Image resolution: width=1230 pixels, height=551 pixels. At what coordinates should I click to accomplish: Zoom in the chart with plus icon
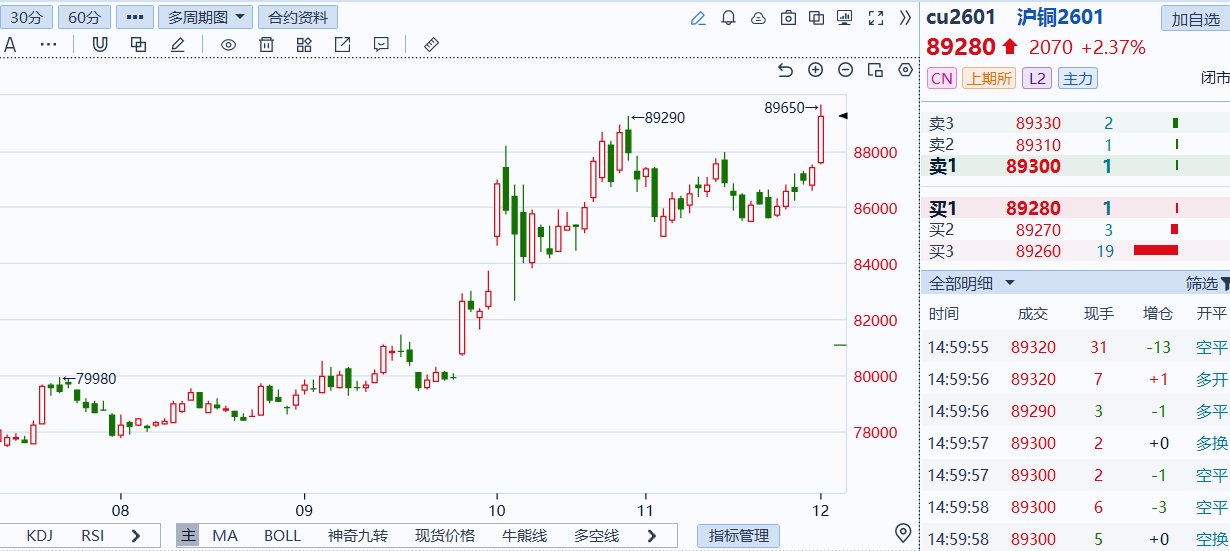pos(815,70)
